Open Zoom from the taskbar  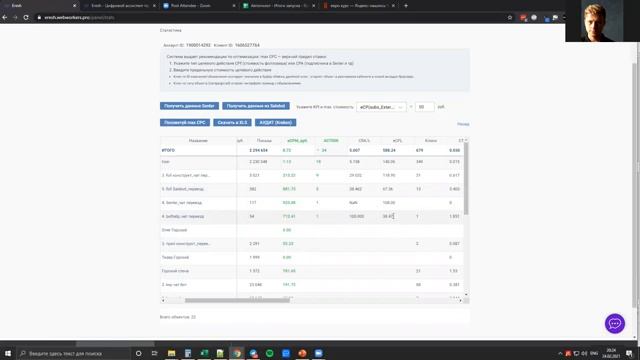pos(318,353)
